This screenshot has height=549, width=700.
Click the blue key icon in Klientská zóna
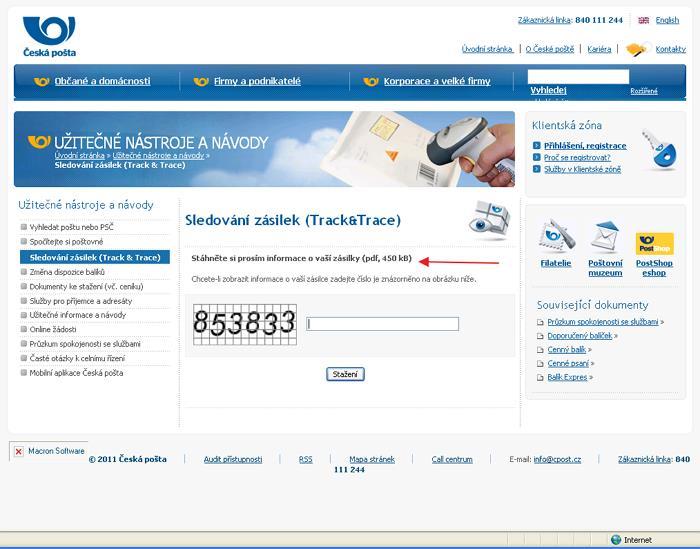pyautogui.click(x=660, y=150)
